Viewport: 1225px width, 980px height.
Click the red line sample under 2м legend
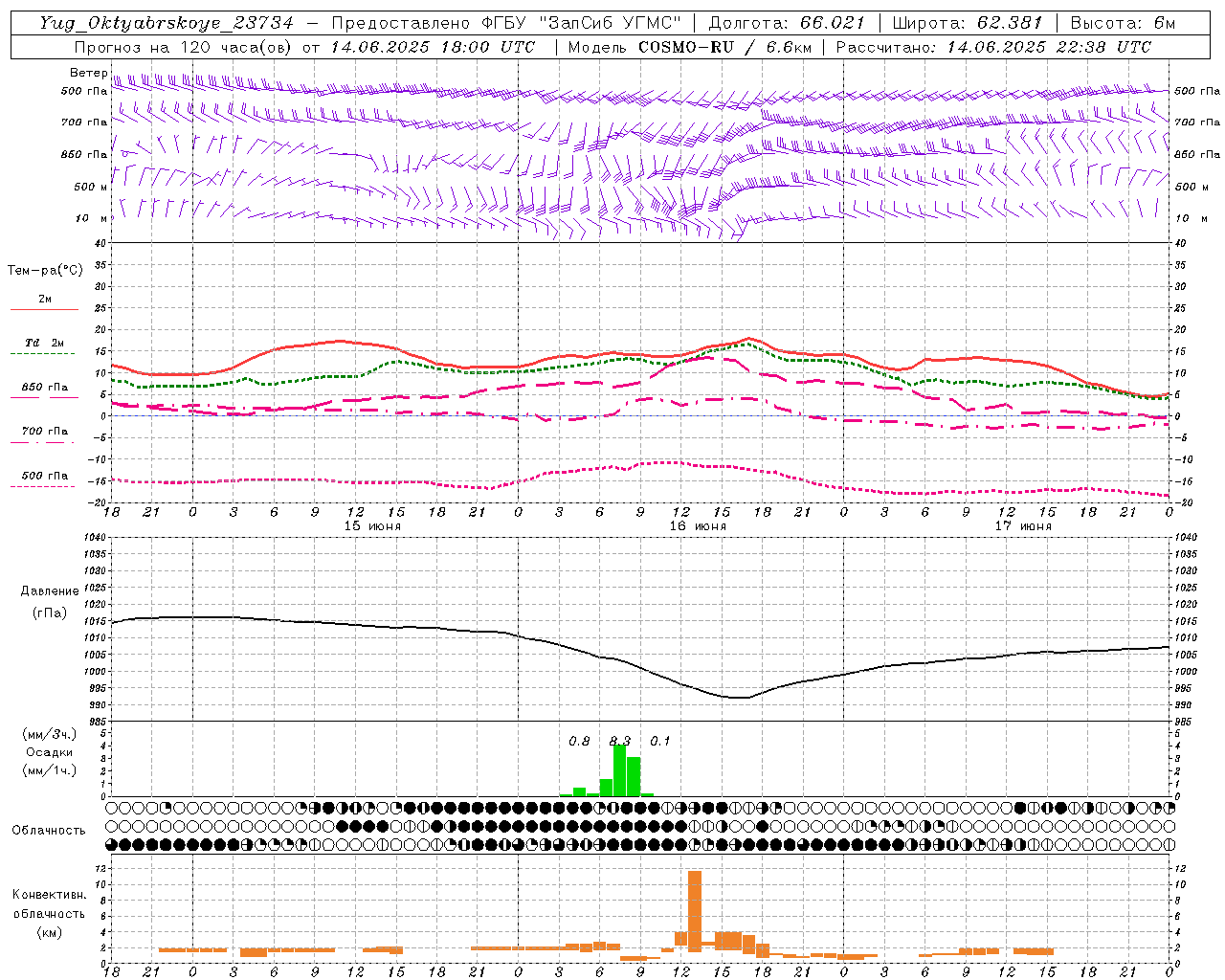pos(44,310)
